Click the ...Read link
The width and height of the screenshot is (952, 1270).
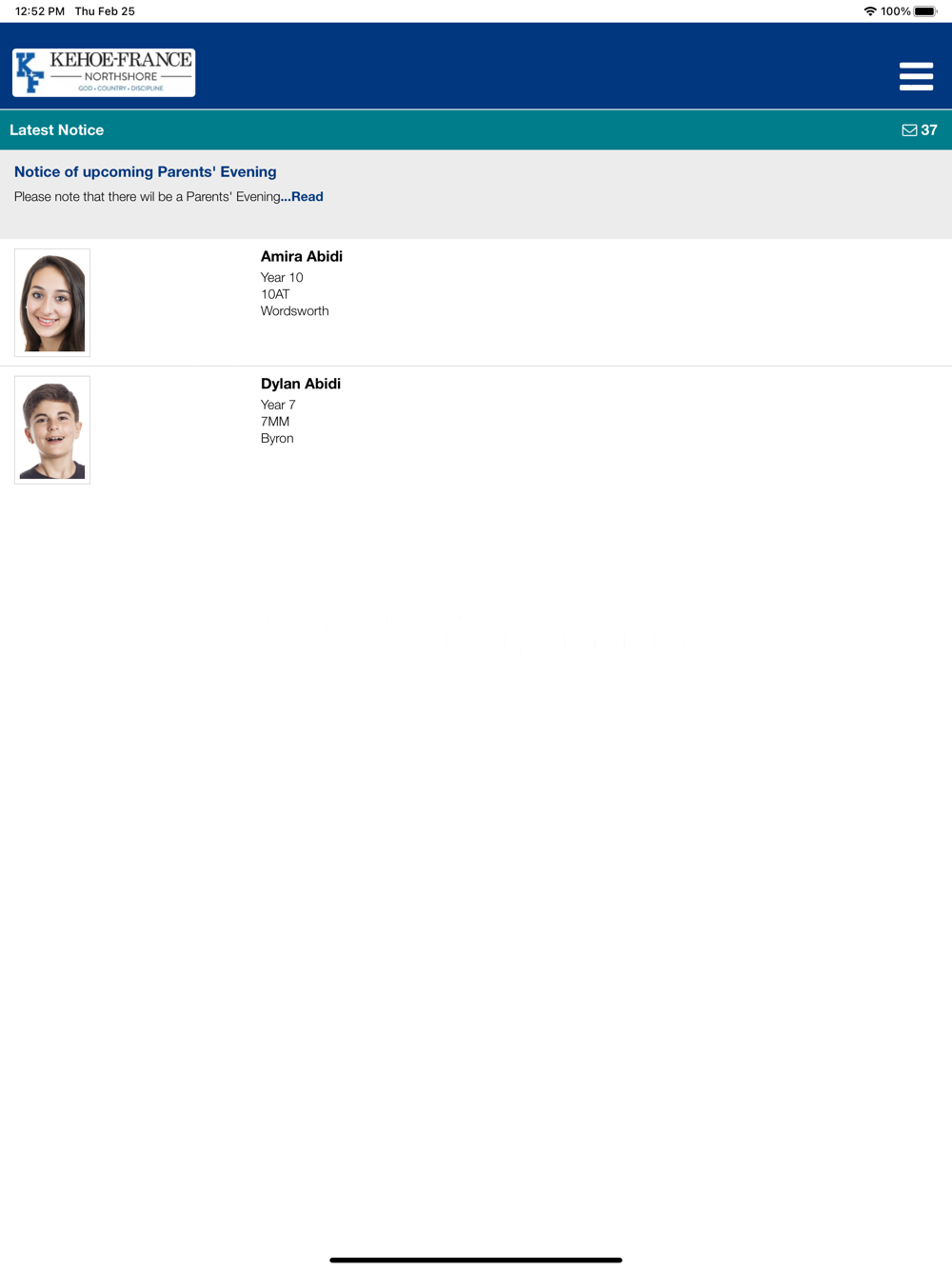click(302, 196)
